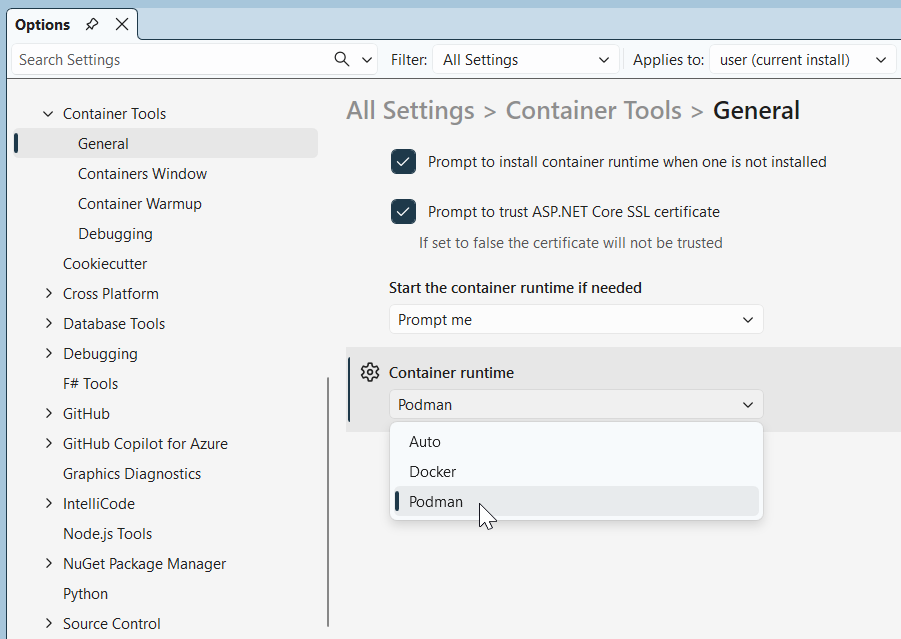Screen dimensions: 901x639
Task: Choose Docker as the container runtime
Action: 433,471
